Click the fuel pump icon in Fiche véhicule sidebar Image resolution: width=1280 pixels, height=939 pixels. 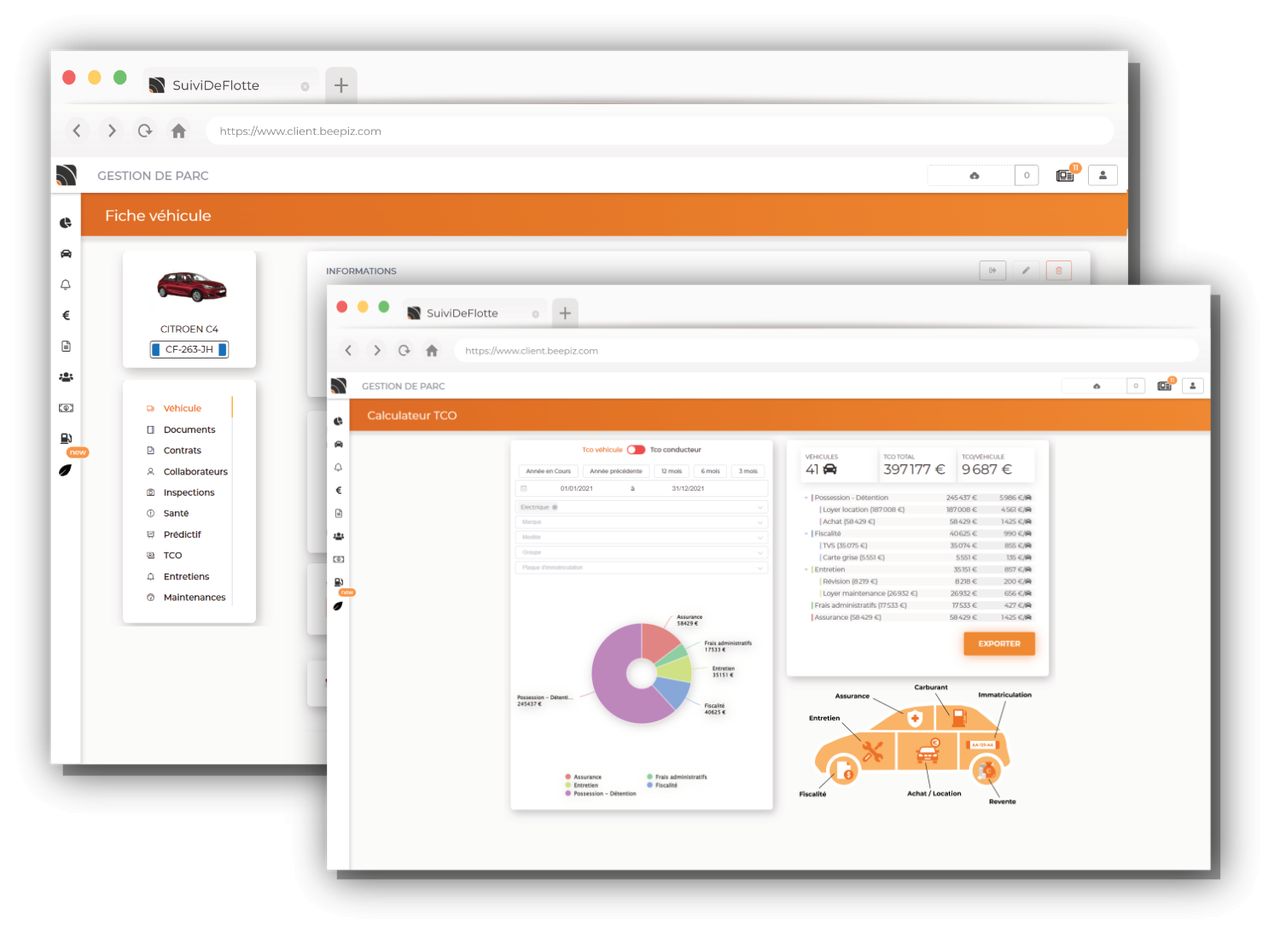point(66,438)
